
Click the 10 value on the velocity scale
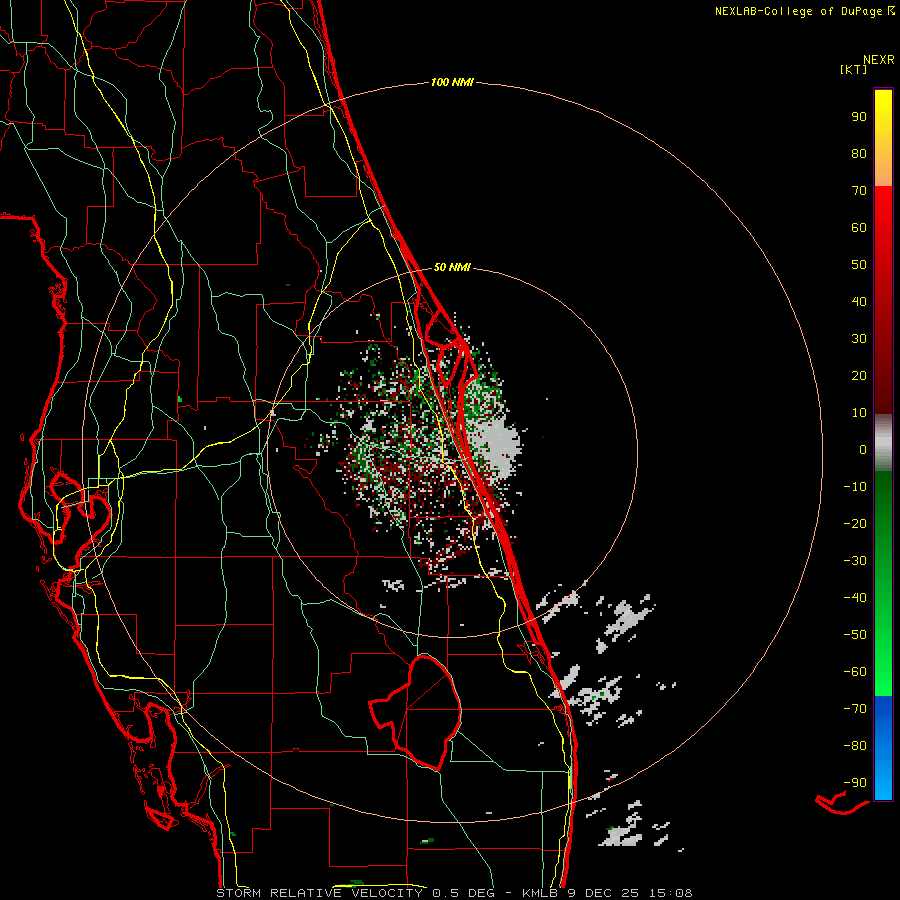pyautogui.click(x=859, y=413)
